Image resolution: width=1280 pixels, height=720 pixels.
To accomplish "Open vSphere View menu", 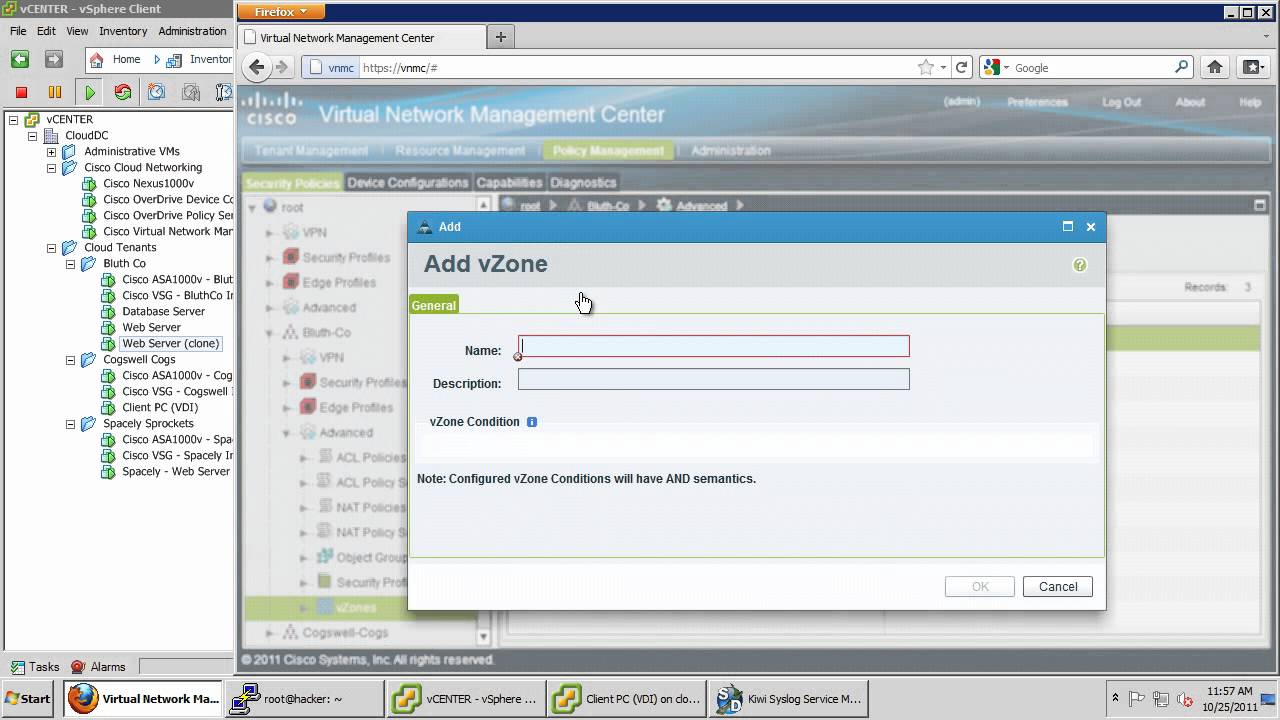I will coord(77,31).
